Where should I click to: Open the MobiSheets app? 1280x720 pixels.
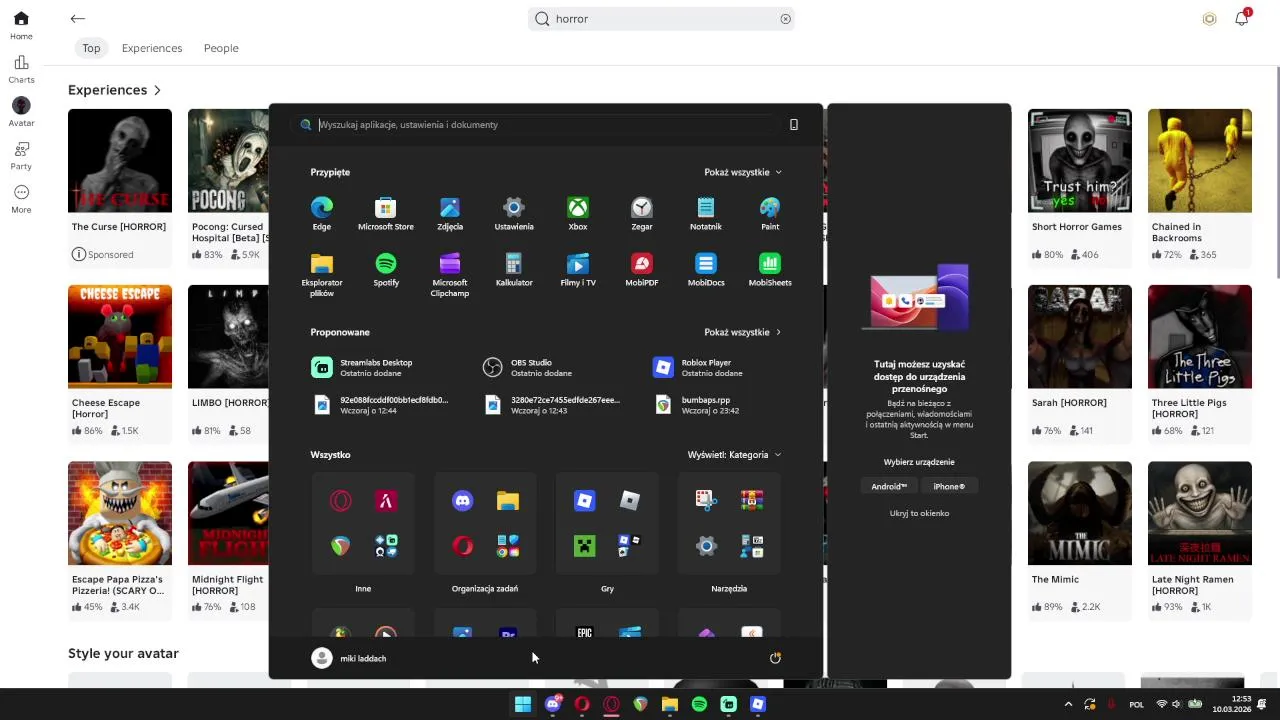click(x=769, y=270)
